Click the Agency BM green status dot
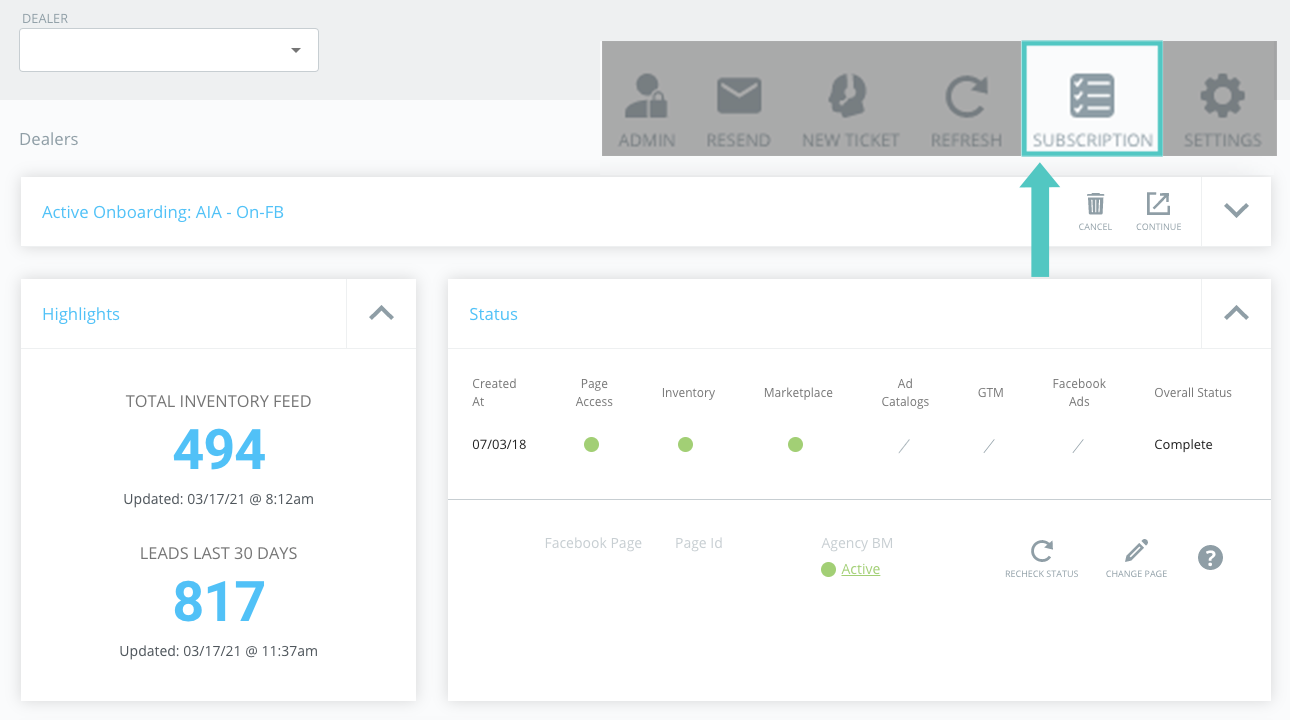This screenshot has width=1290, height=720. (x=828, y=569)
